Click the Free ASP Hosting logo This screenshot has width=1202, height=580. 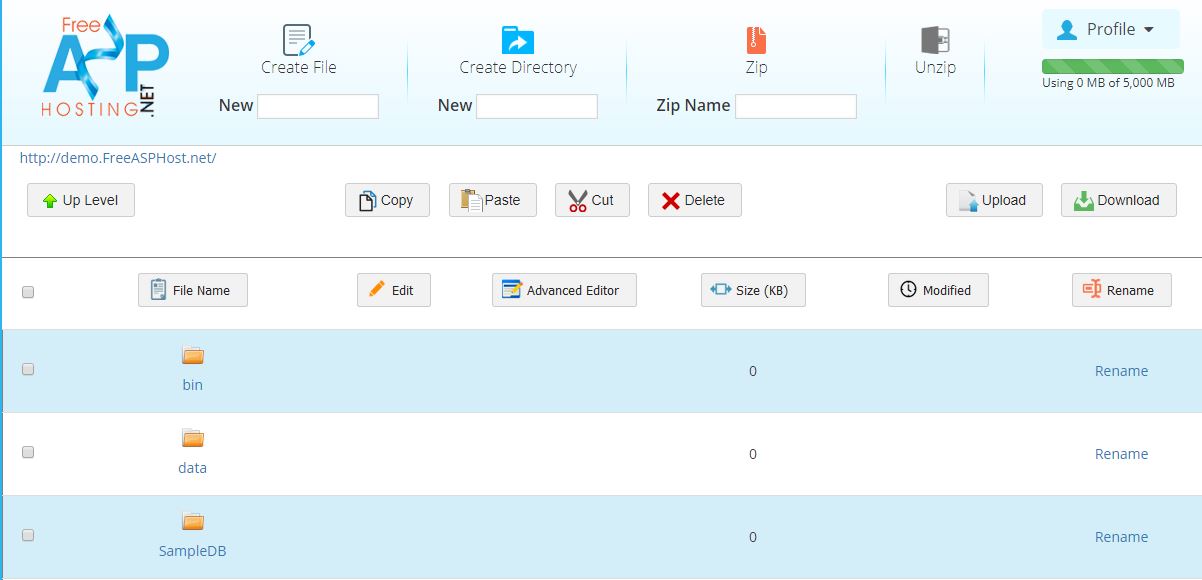click(105, 67)
